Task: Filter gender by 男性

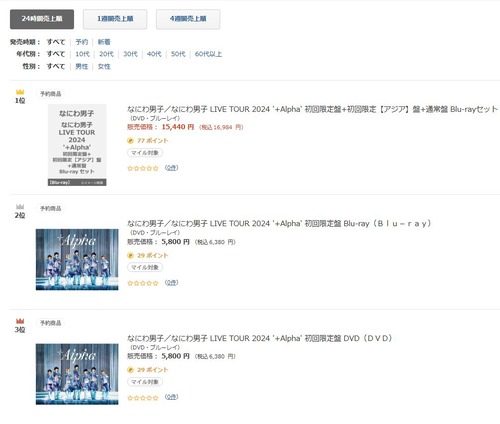Action: tap(82, 66)
